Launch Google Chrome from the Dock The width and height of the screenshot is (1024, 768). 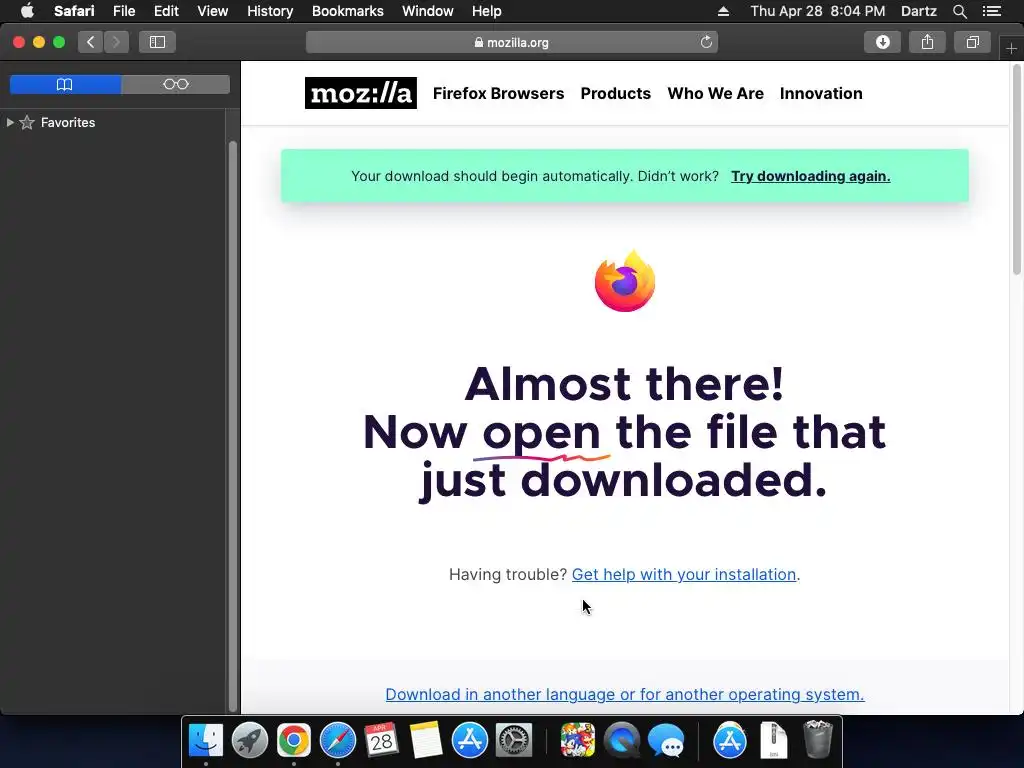pos(293,741)
